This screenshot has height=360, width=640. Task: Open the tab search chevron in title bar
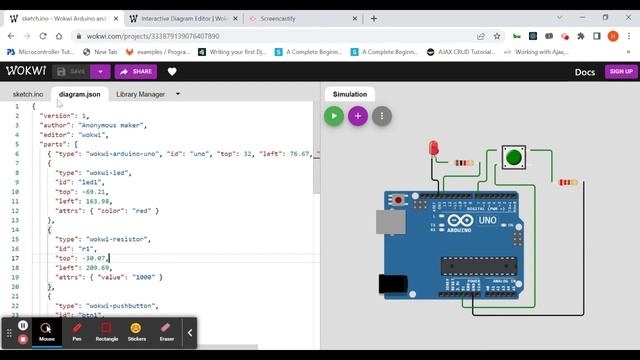click(560, 18)
